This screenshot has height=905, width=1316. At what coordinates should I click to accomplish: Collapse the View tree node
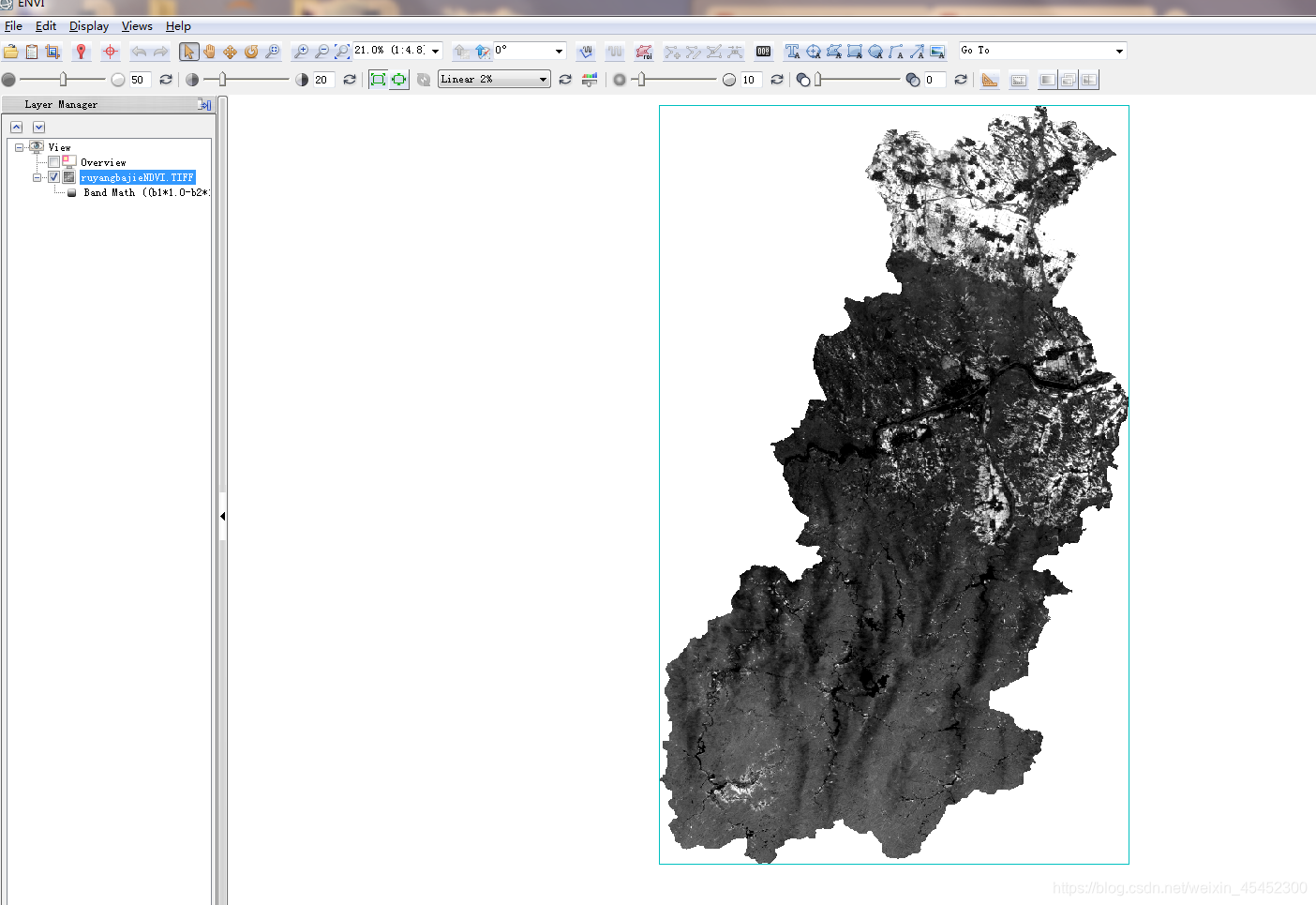(x=19, y=147)
